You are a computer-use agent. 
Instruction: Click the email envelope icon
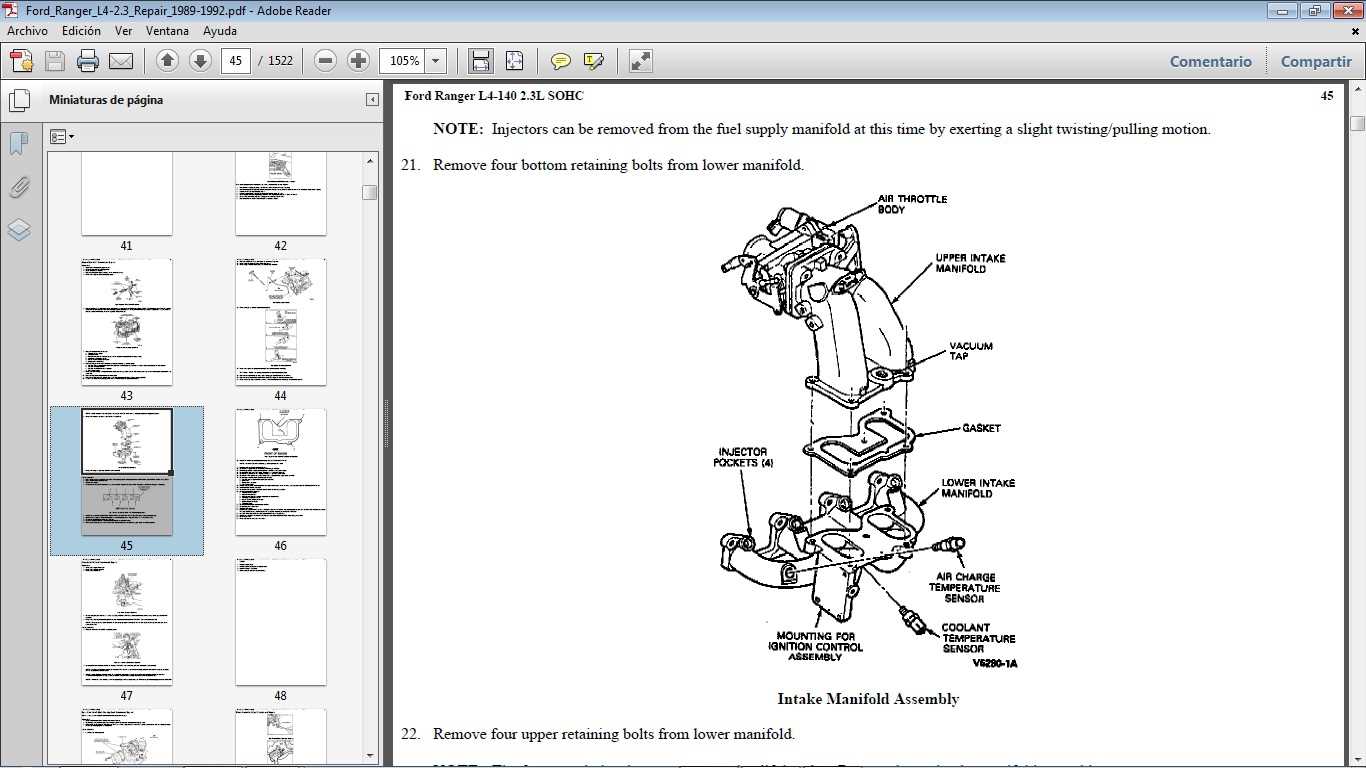click(x=121, y=61)
